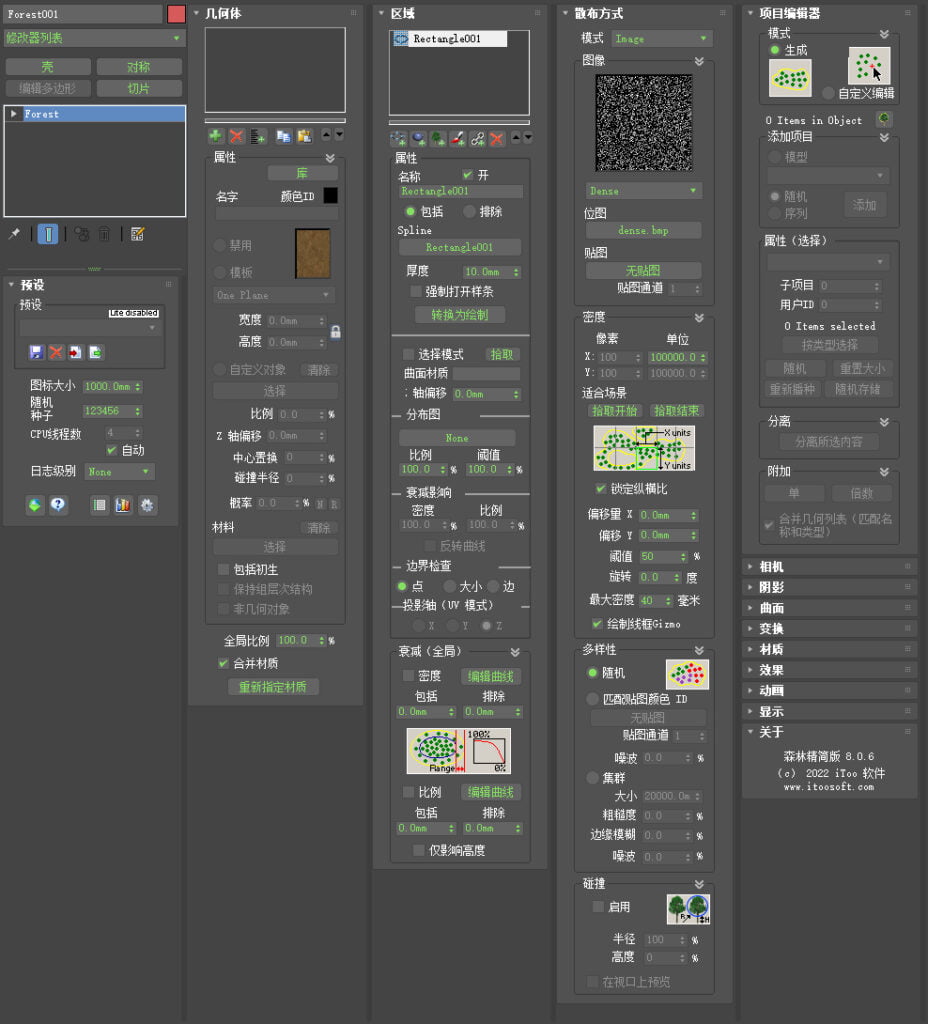
Task: Uncheck the 锁定纵横比 checkbox
Action: pos(600,489)
